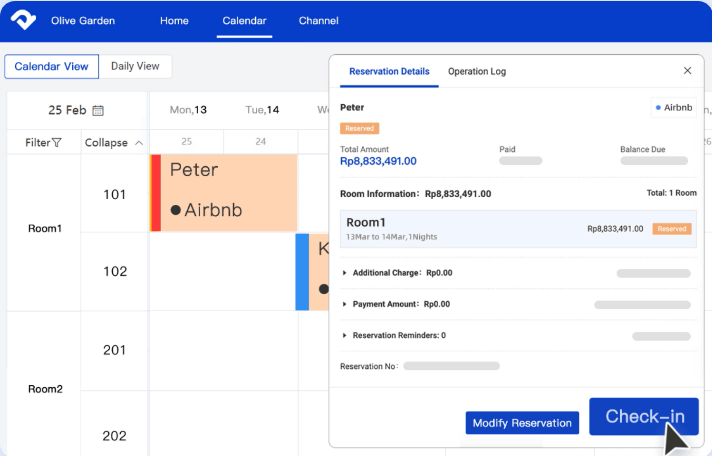Click the Modify Reservation button

(x=522, y=423)
